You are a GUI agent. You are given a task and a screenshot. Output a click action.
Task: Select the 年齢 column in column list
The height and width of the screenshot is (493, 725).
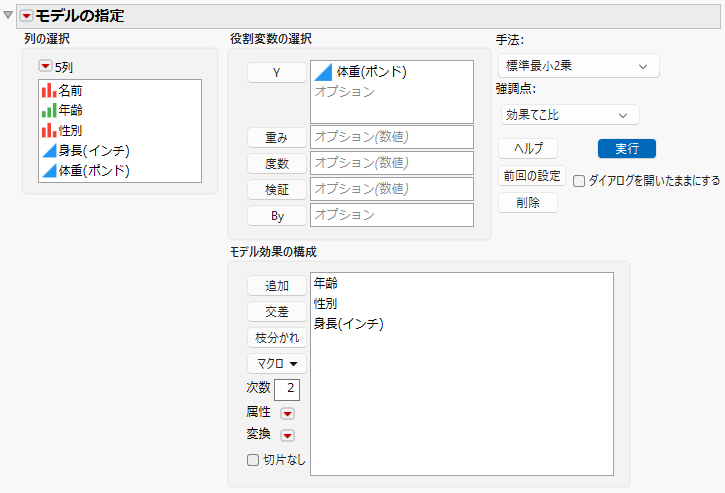pyautogui.click(x=120, y=110)
